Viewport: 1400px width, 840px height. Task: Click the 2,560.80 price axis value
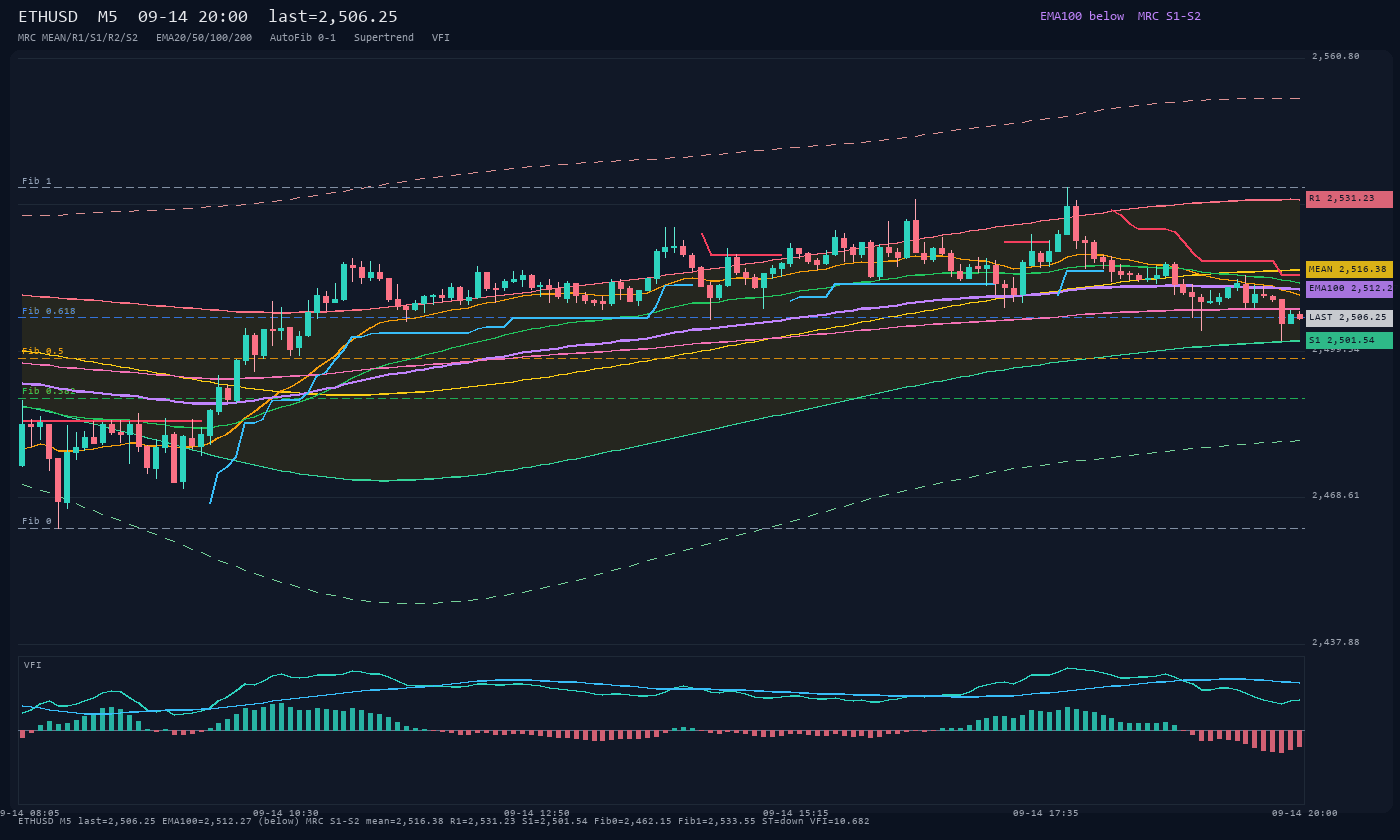[x=1336, y=56]
